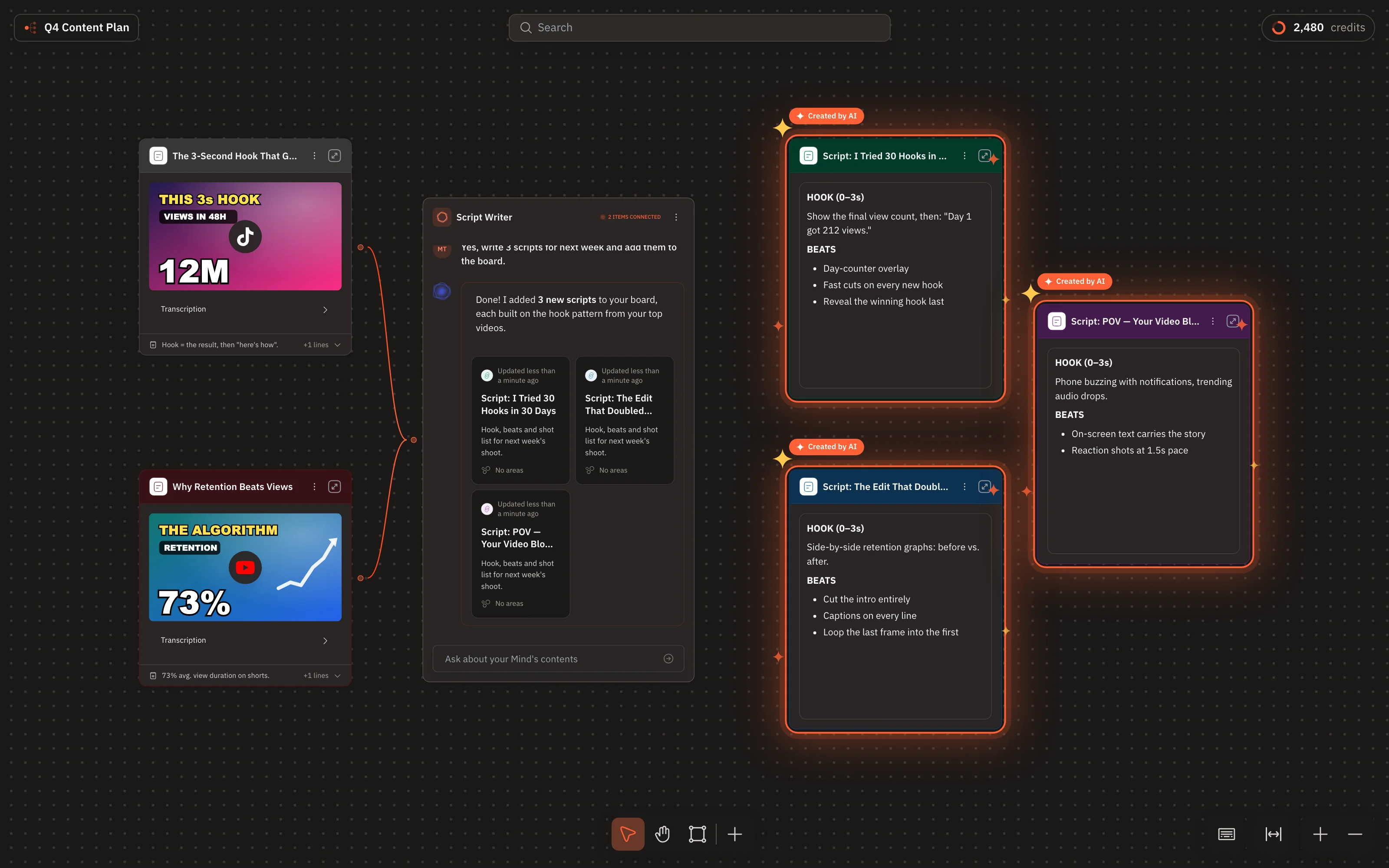Open the Script: I Tried 30 Hooks chat card
Screen dimensions: 1389x868
[x=520, y=420]
